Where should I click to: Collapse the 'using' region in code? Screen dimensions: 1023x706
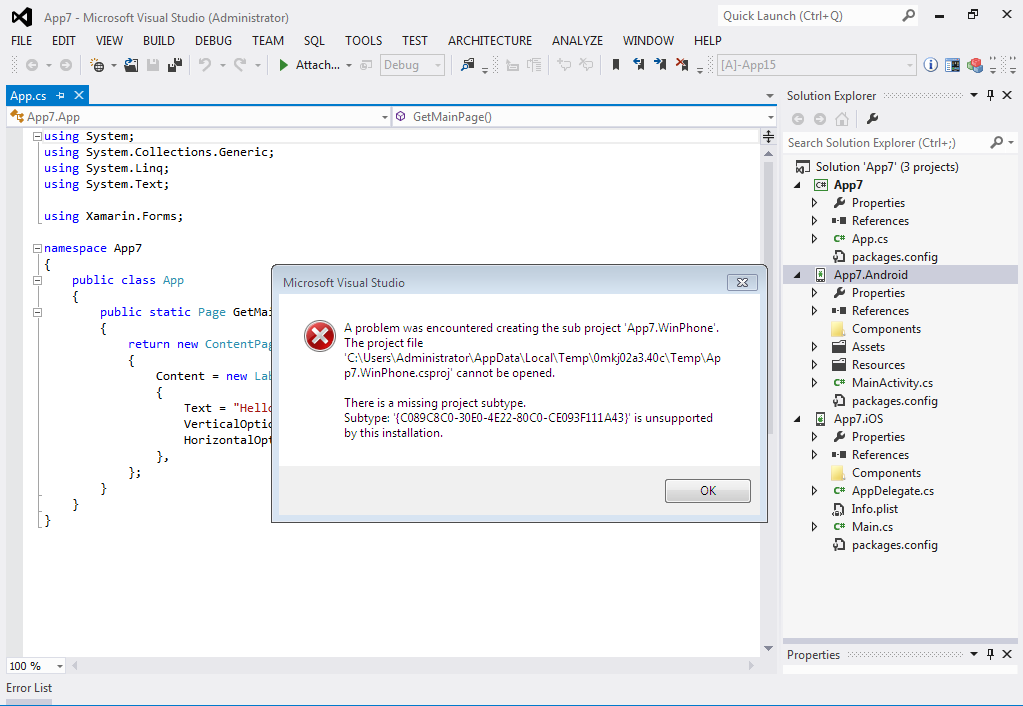pos(38,136)
